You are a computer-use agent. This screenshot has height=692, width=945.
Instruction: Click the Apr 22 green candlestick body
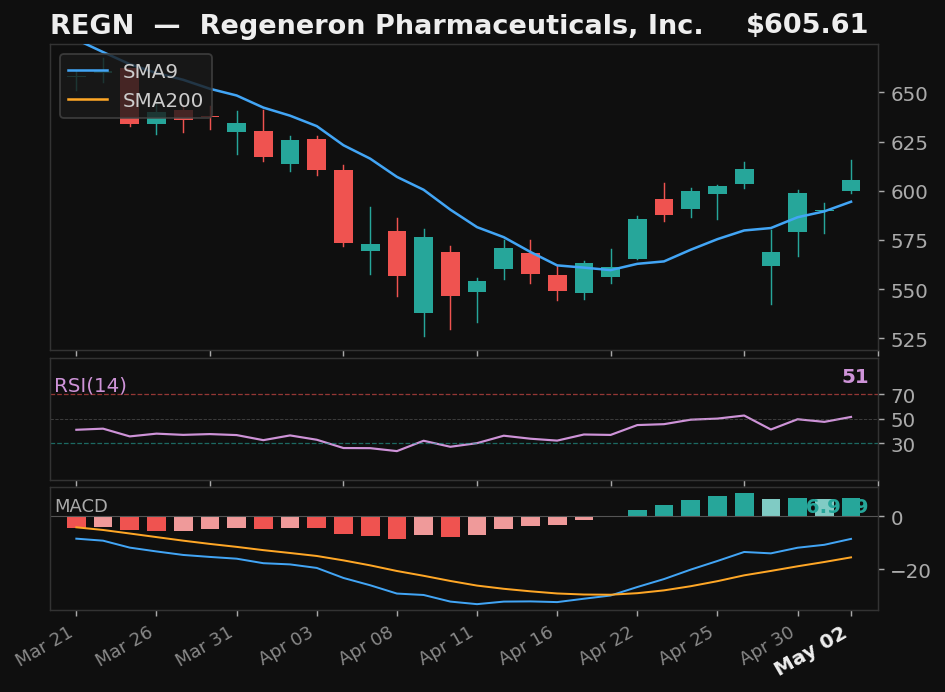pyautogui.click(x=638, y=239)
